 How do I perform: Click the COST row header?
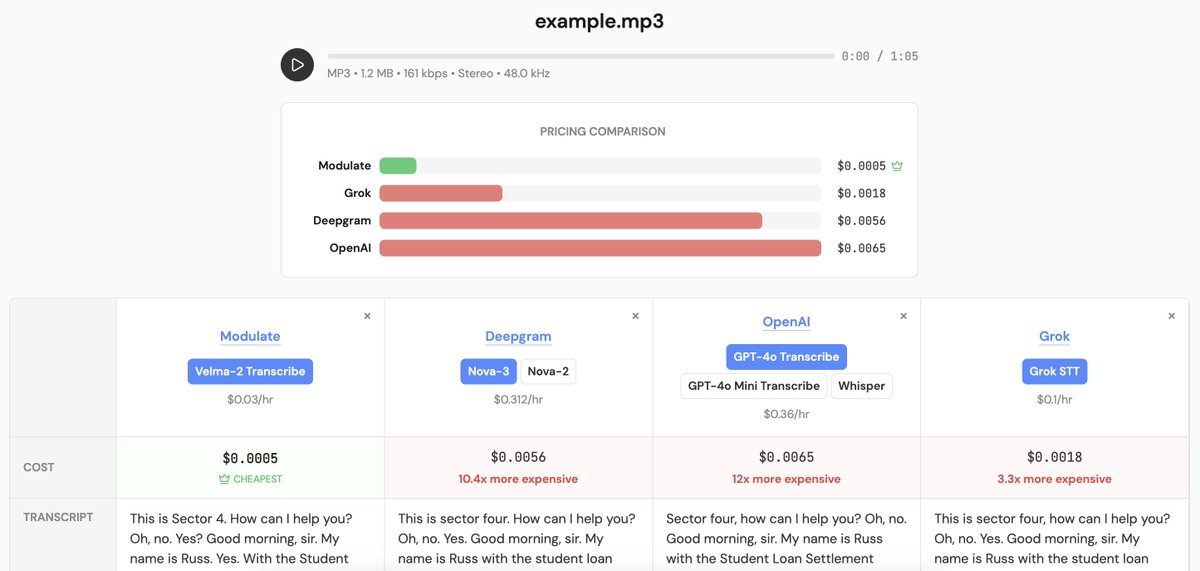[x=39, y=467]
